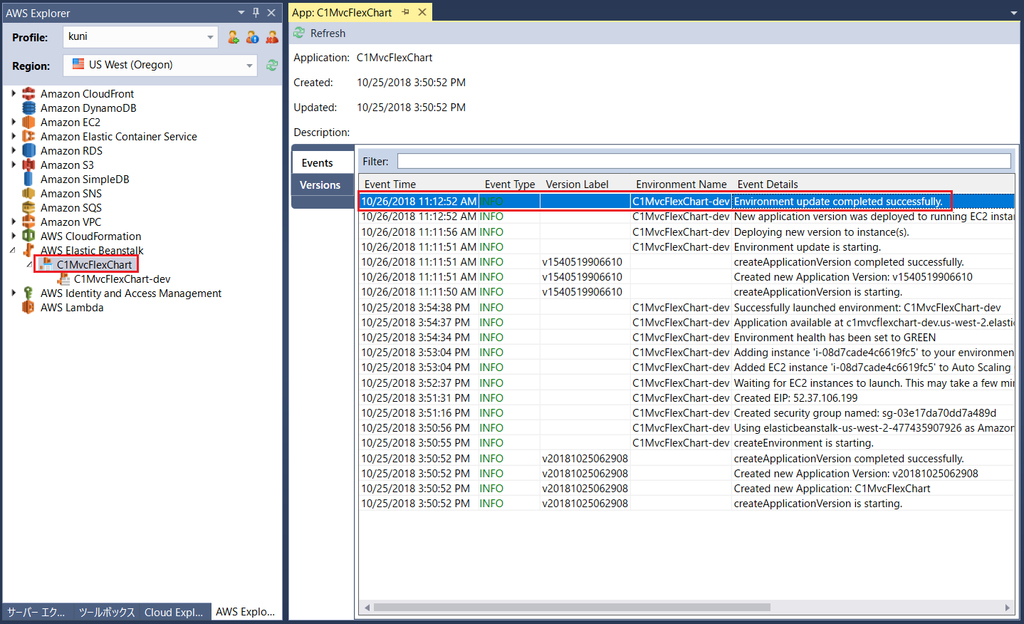
Task: Expand the Amazon VPC node
Action: click(x=13, y=222)
